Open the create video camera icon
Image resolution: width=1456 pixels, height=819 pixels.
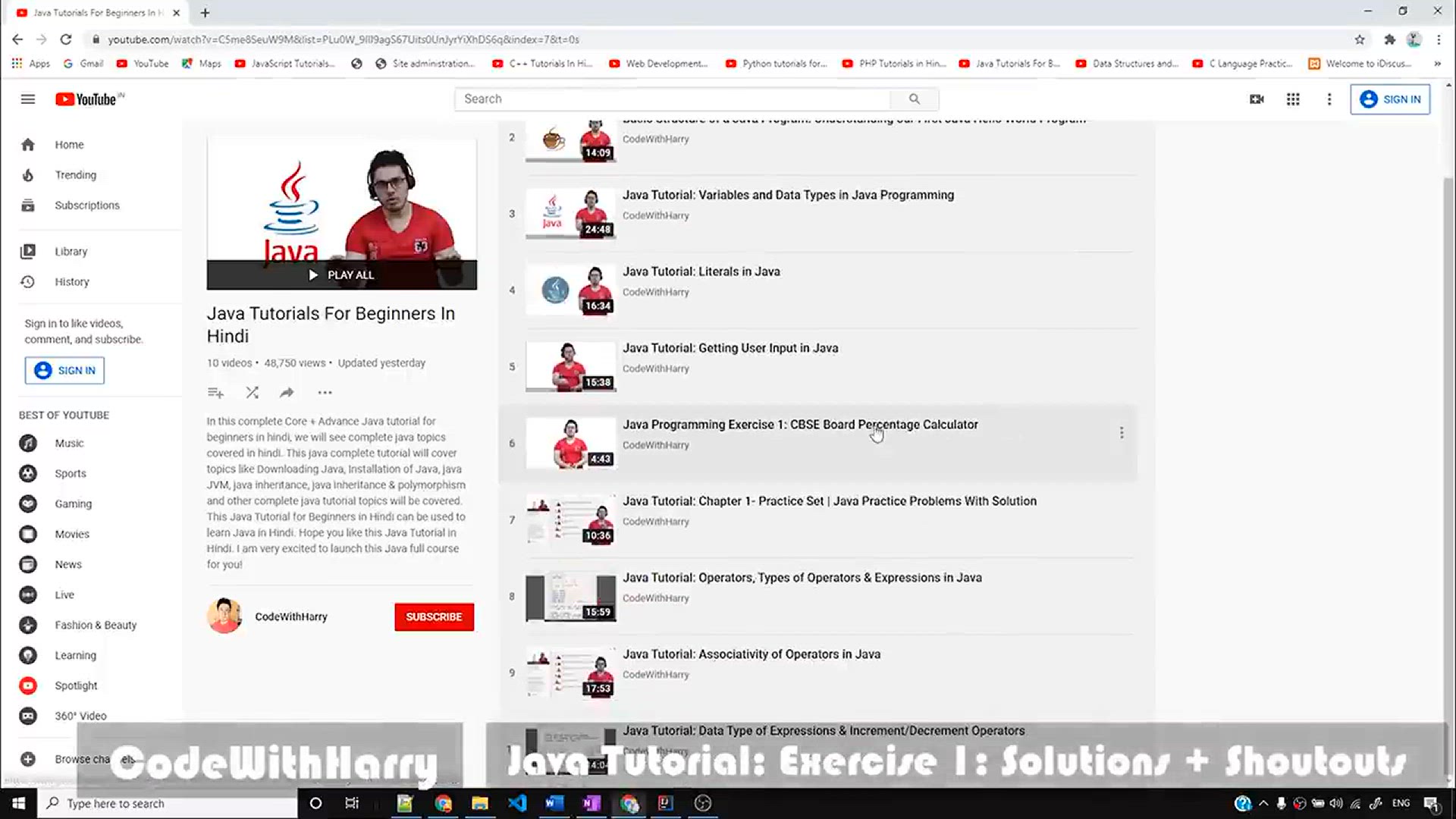[x=1257, y=99]
